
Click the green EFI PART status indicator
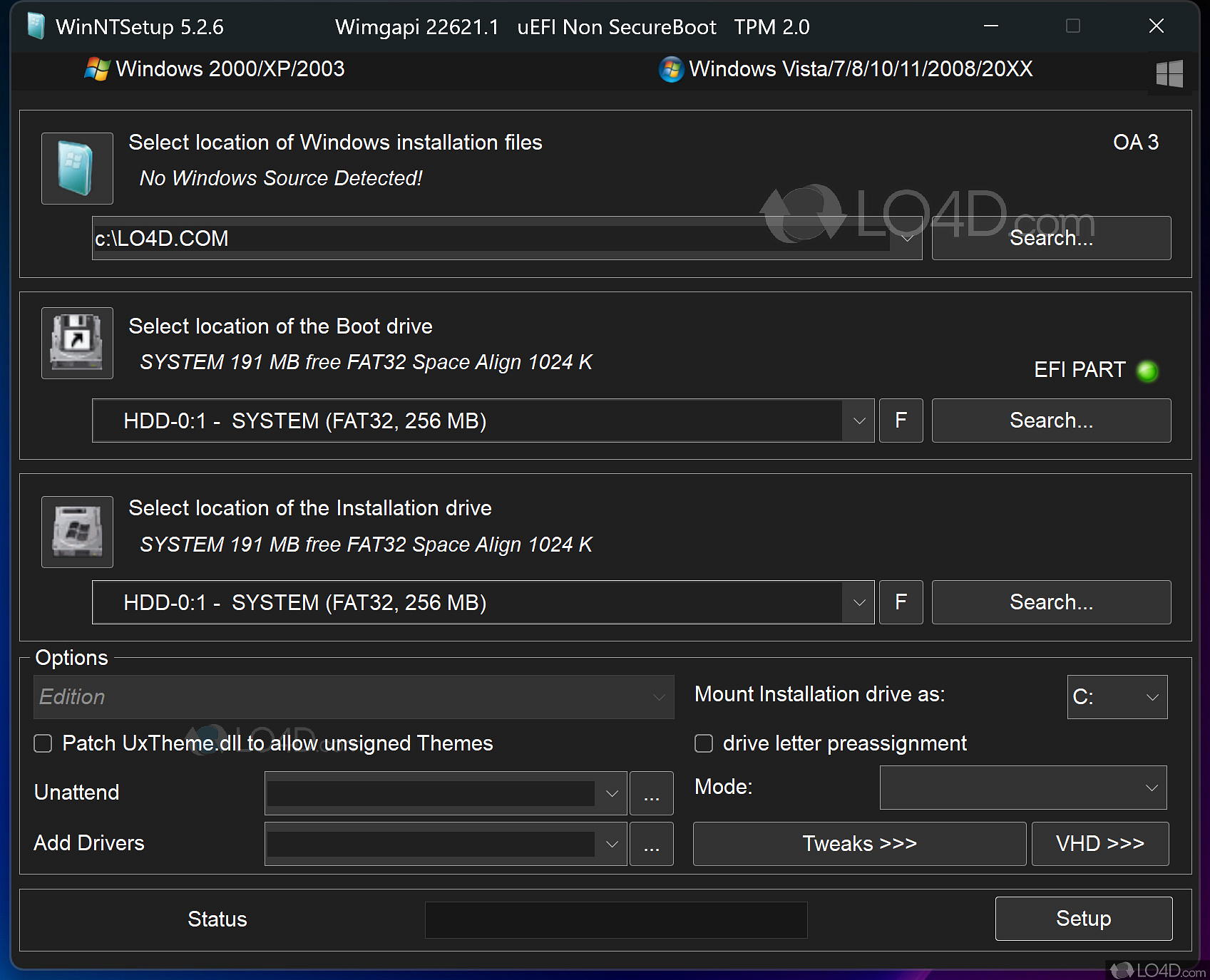1147,371
